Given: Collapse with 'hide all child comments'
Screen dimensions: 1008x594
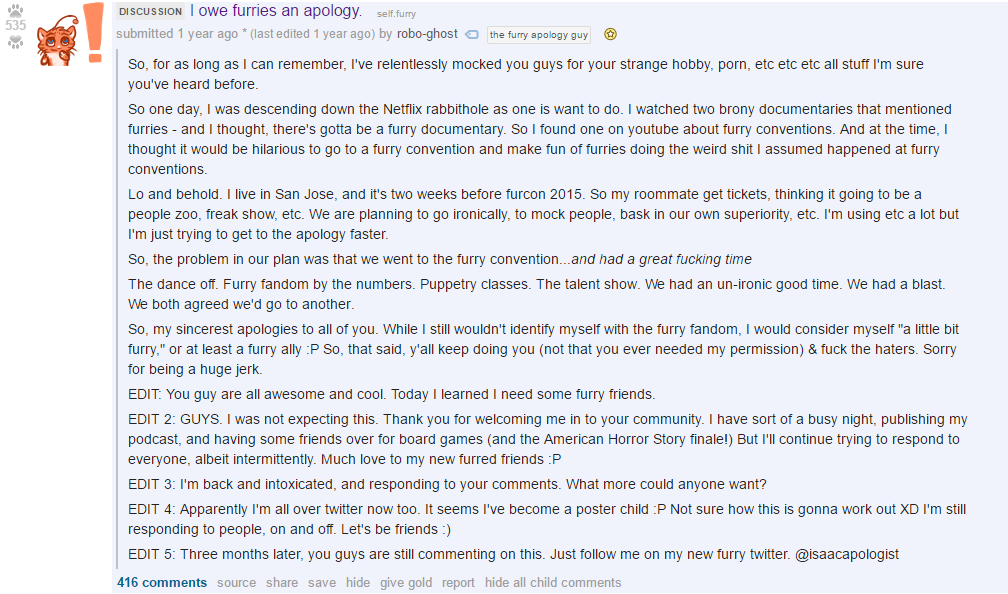Looking at the screenshot, I should pos(553,582).
